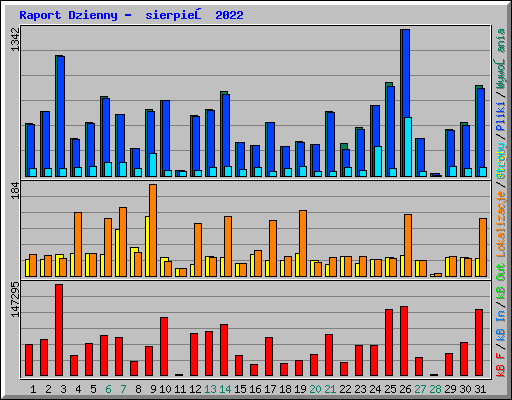
Task: Click the red 'kB F' legend label
Action: pos(501,364)
